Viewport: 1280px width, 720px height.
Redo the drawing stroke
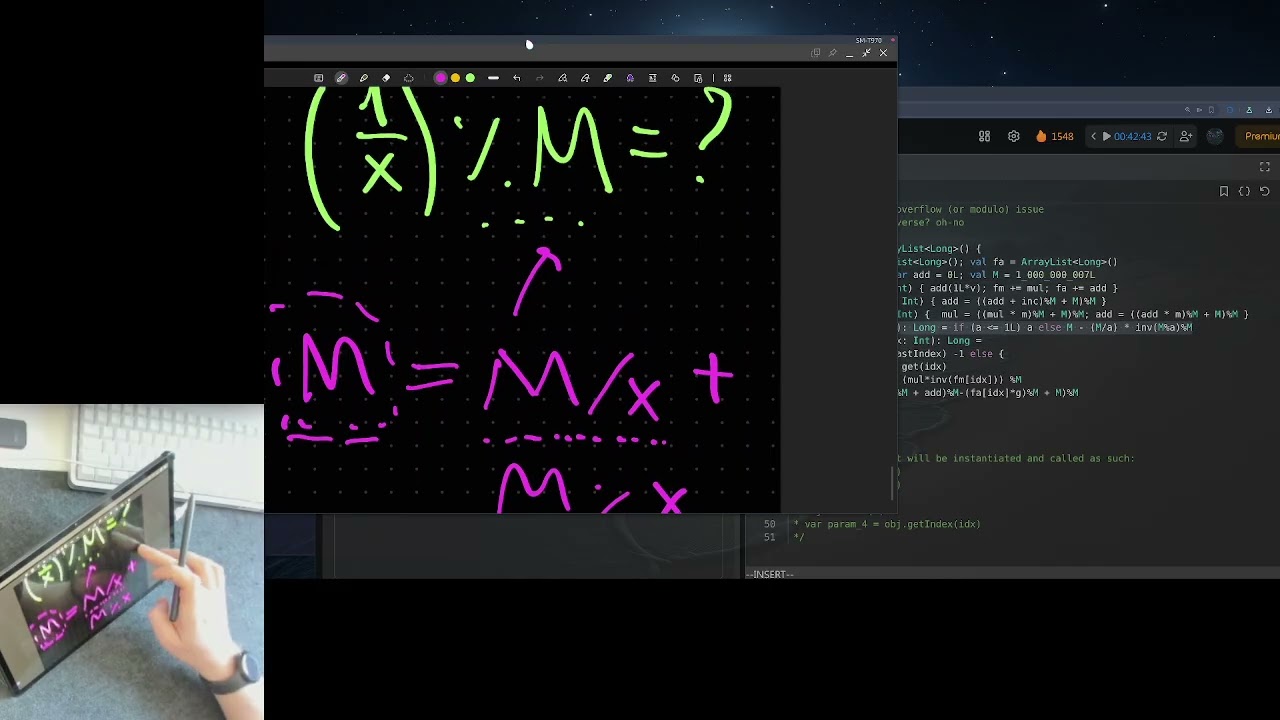pos(540,78)
